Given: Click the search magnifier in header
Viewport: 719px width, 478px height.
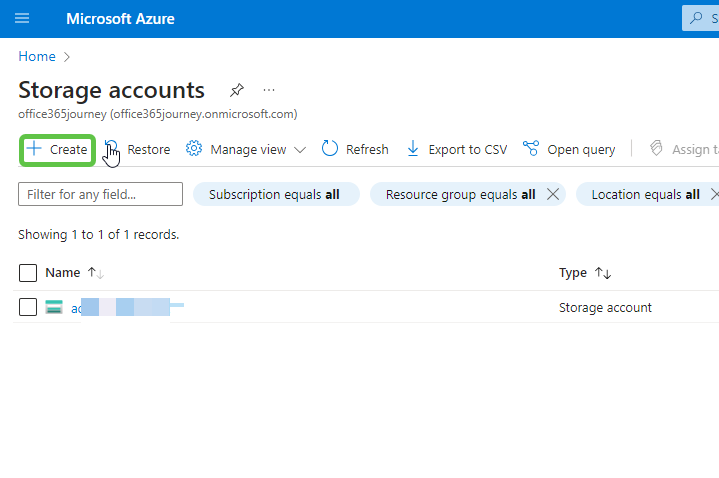Looking at the screenshot, I should click(x=697, y=18).
